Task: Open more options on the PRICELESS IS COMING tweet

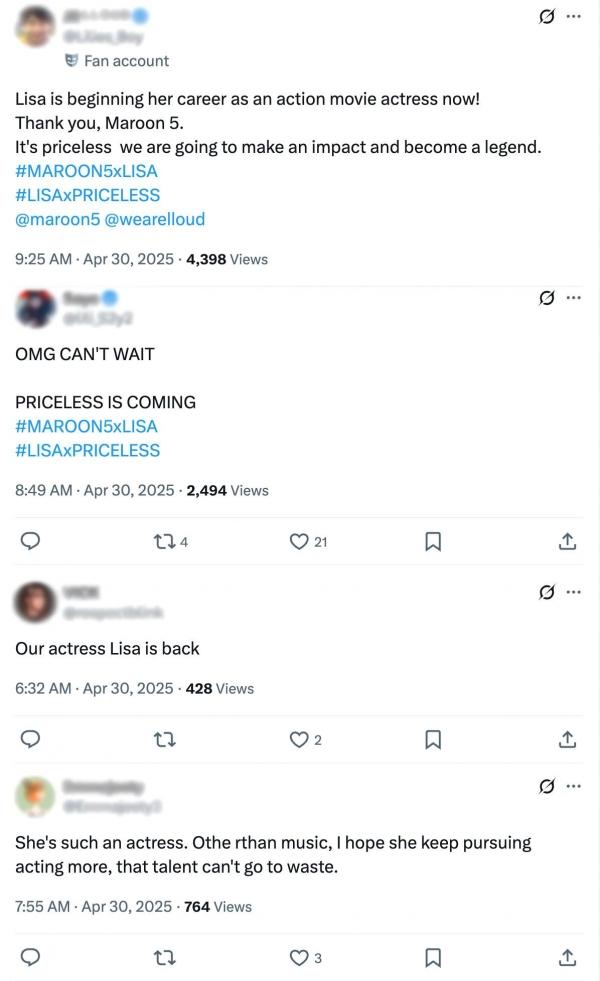Action: 573,295
